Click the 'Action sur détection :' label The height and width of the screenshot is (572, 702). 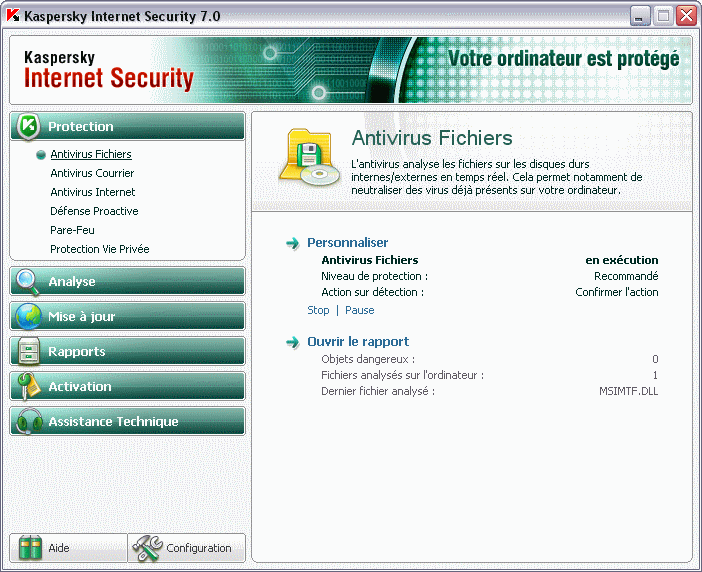point(372,292)
